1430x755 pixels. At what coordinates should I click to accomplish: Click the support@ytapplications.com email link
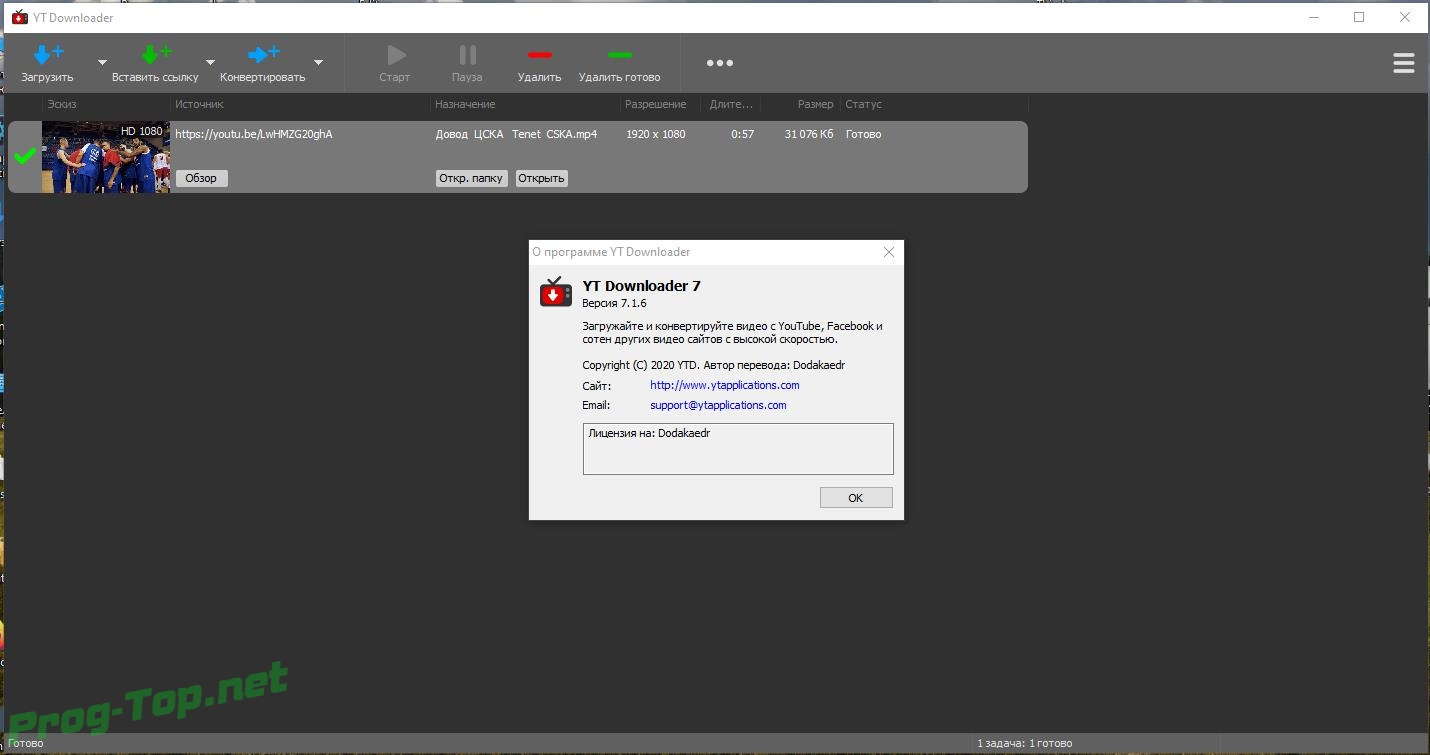click(x=718, y=405)
